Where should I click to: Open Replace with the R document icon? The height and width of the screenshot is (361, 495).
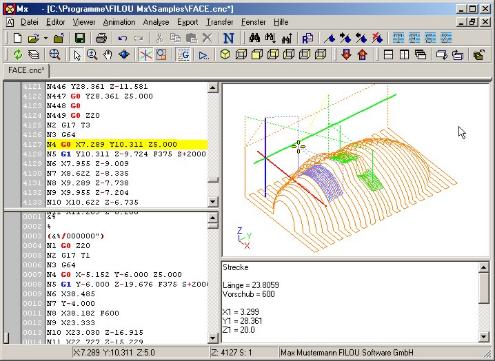tap(307, 38)
